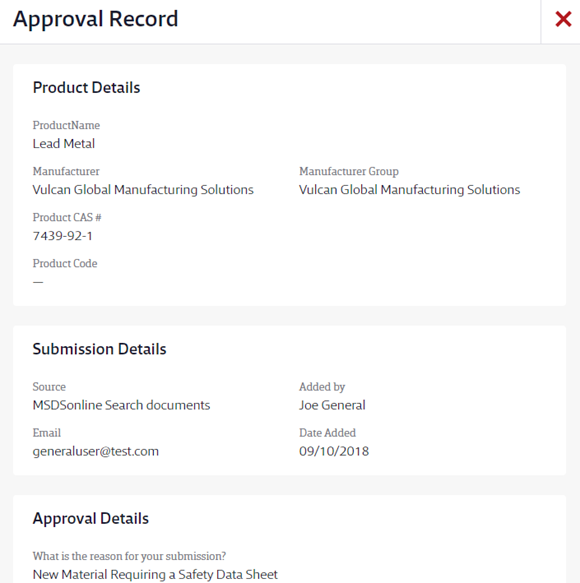The image size is (580, 583).
Task: Click the ProductName field label
Action: 66,125
